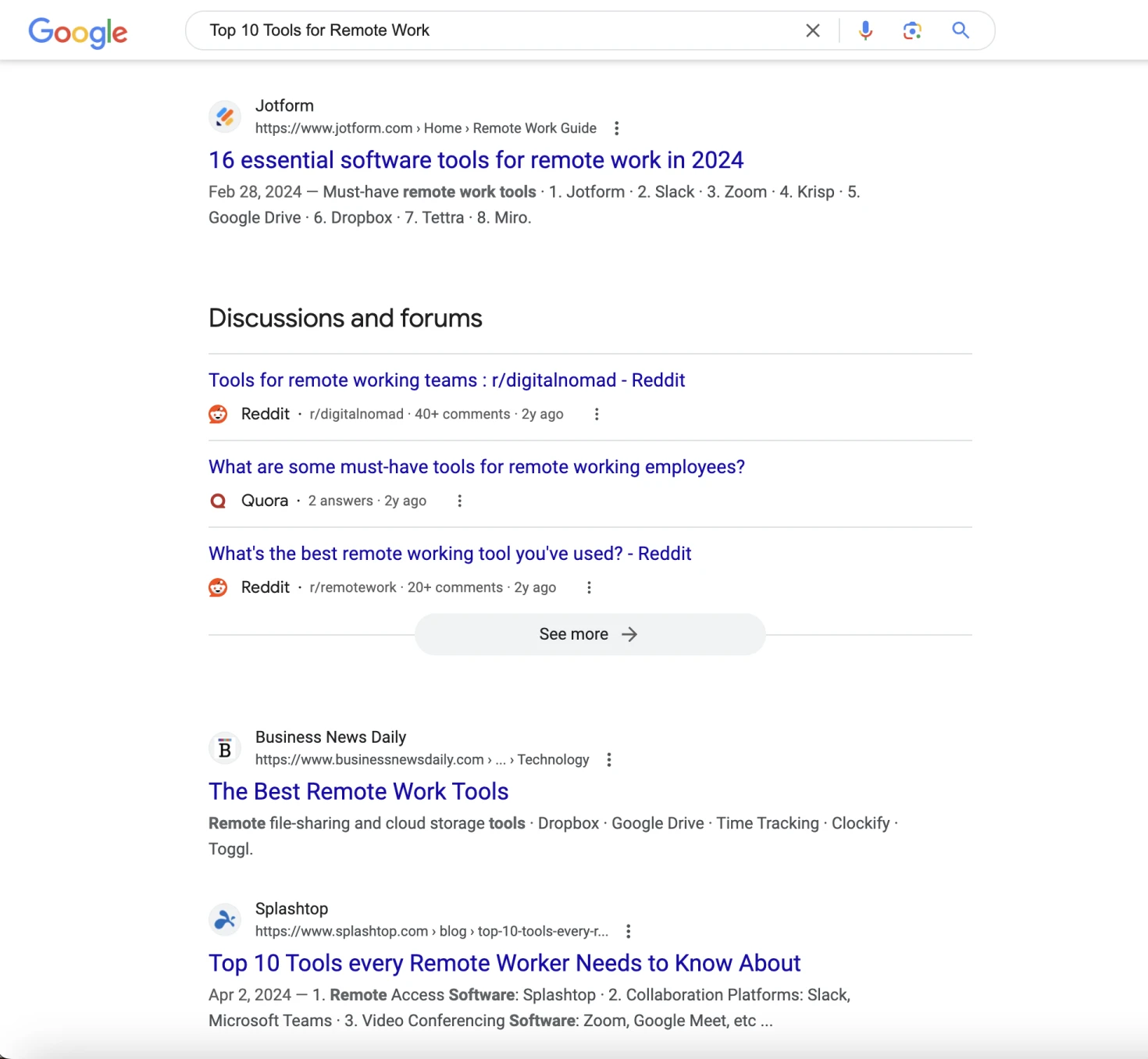Viewport: 1148px width, 1059px height.
Task: Click the businessnewsdaily.com breadcrumb URL
Action: pos(422,759)
